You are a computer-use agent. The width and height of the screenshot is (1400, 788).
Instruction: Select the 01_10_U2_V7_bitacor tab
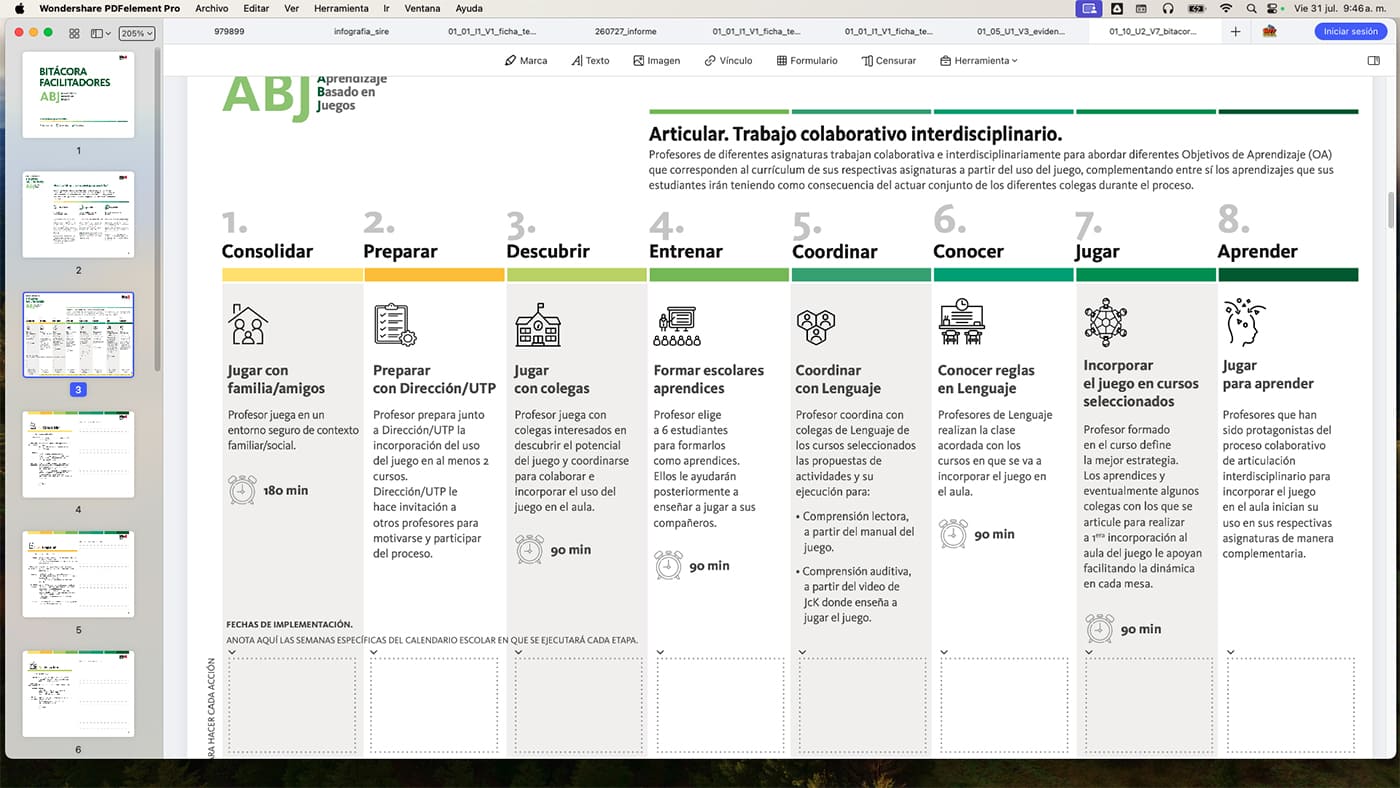[1153, 32]
